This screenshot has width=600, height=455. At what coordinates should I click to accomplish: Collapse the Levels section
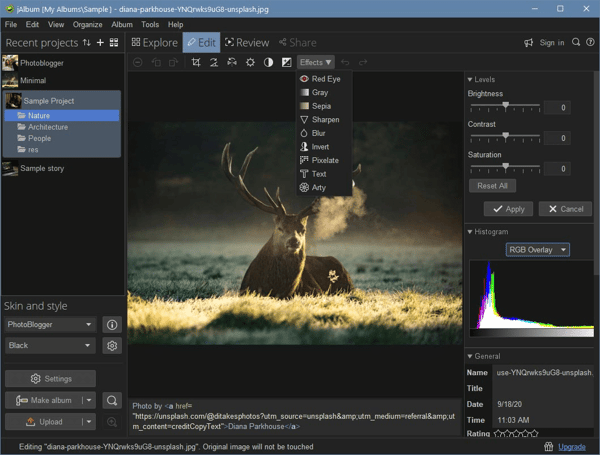point(470,80)
